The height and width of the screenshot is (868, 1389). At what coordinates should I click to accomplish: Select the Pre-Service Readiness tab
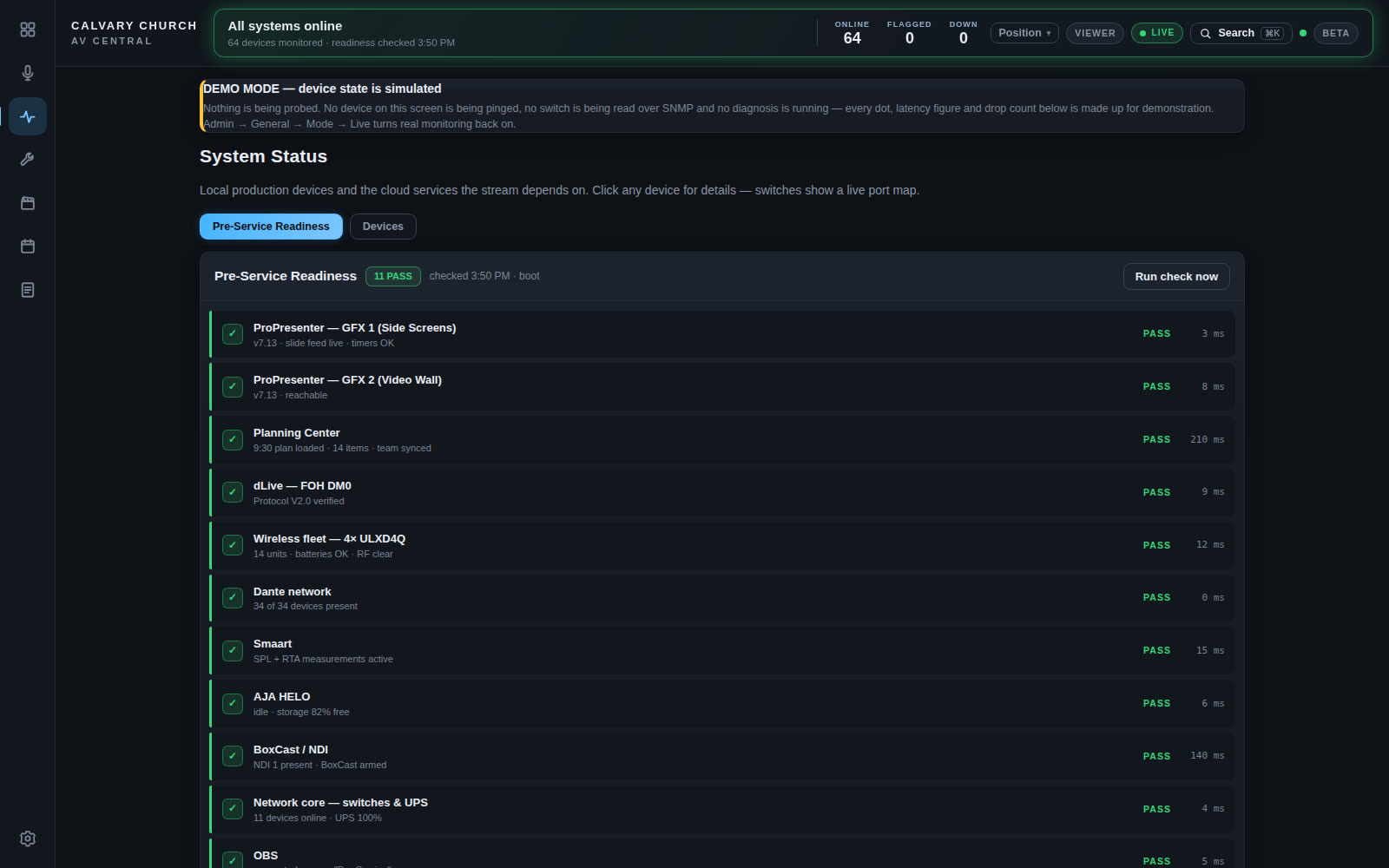pyautogui.click(x=271, y=227)
